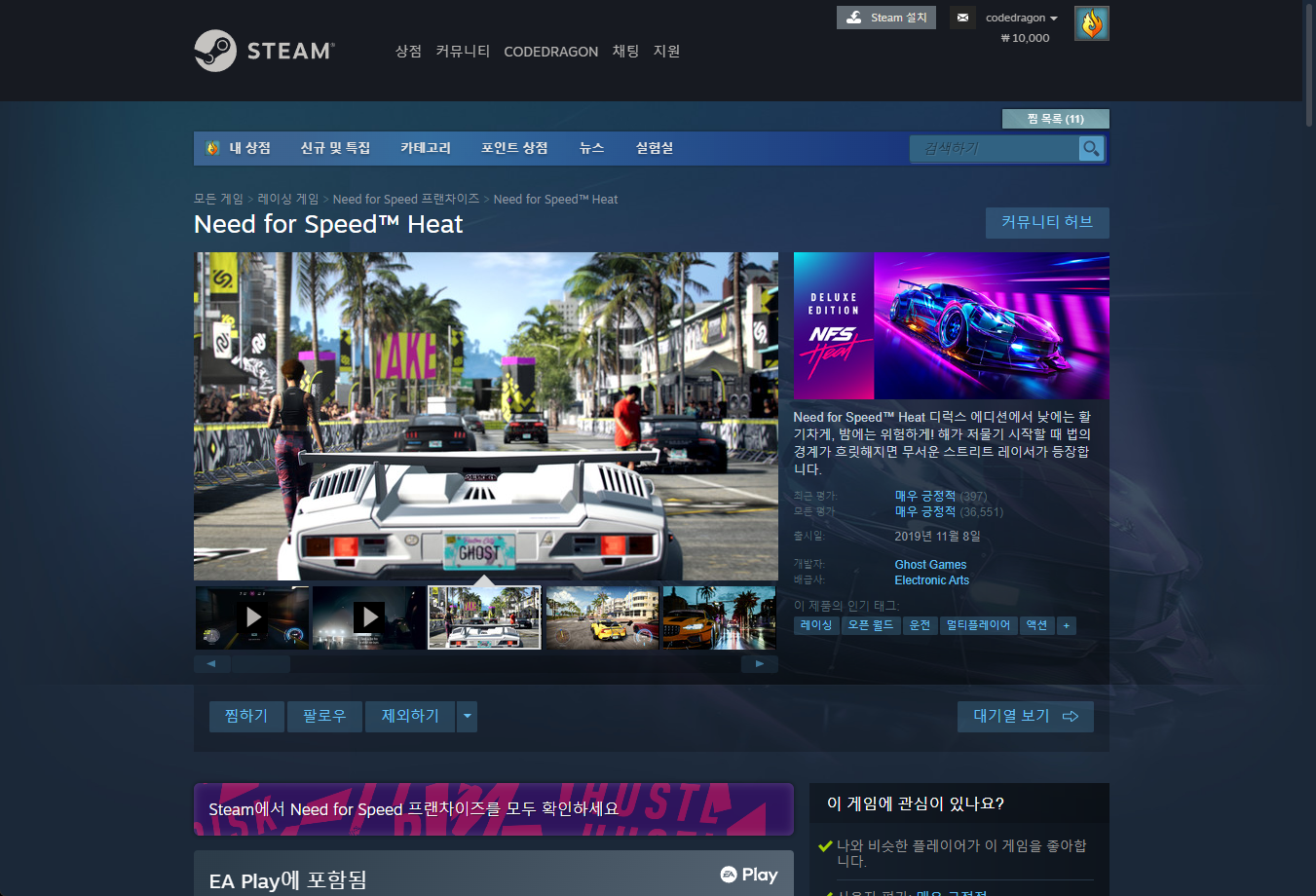Select the white Ghost car thumbnail

484,617
